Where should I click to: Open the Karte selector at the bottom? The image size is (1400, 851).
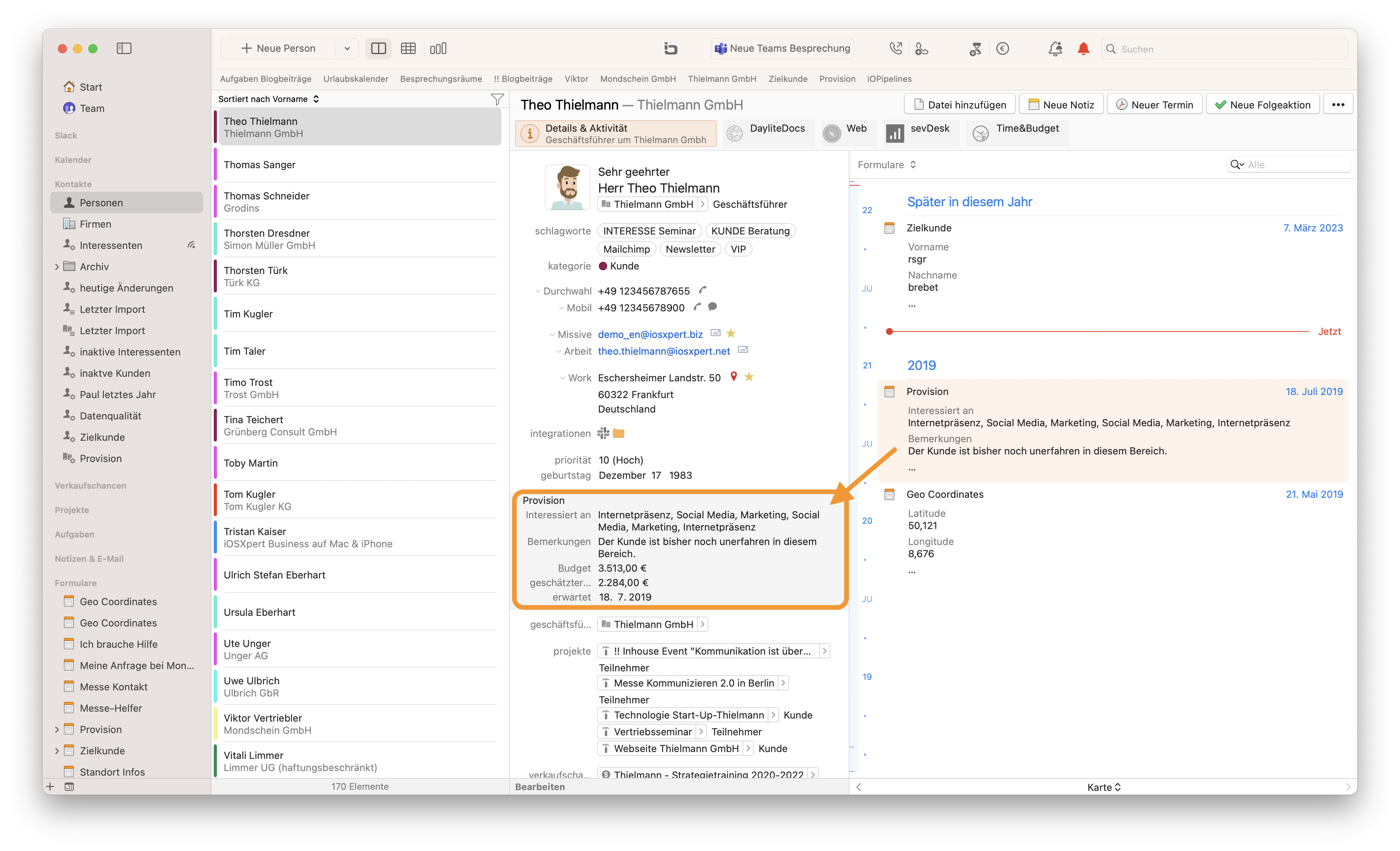1104,787
